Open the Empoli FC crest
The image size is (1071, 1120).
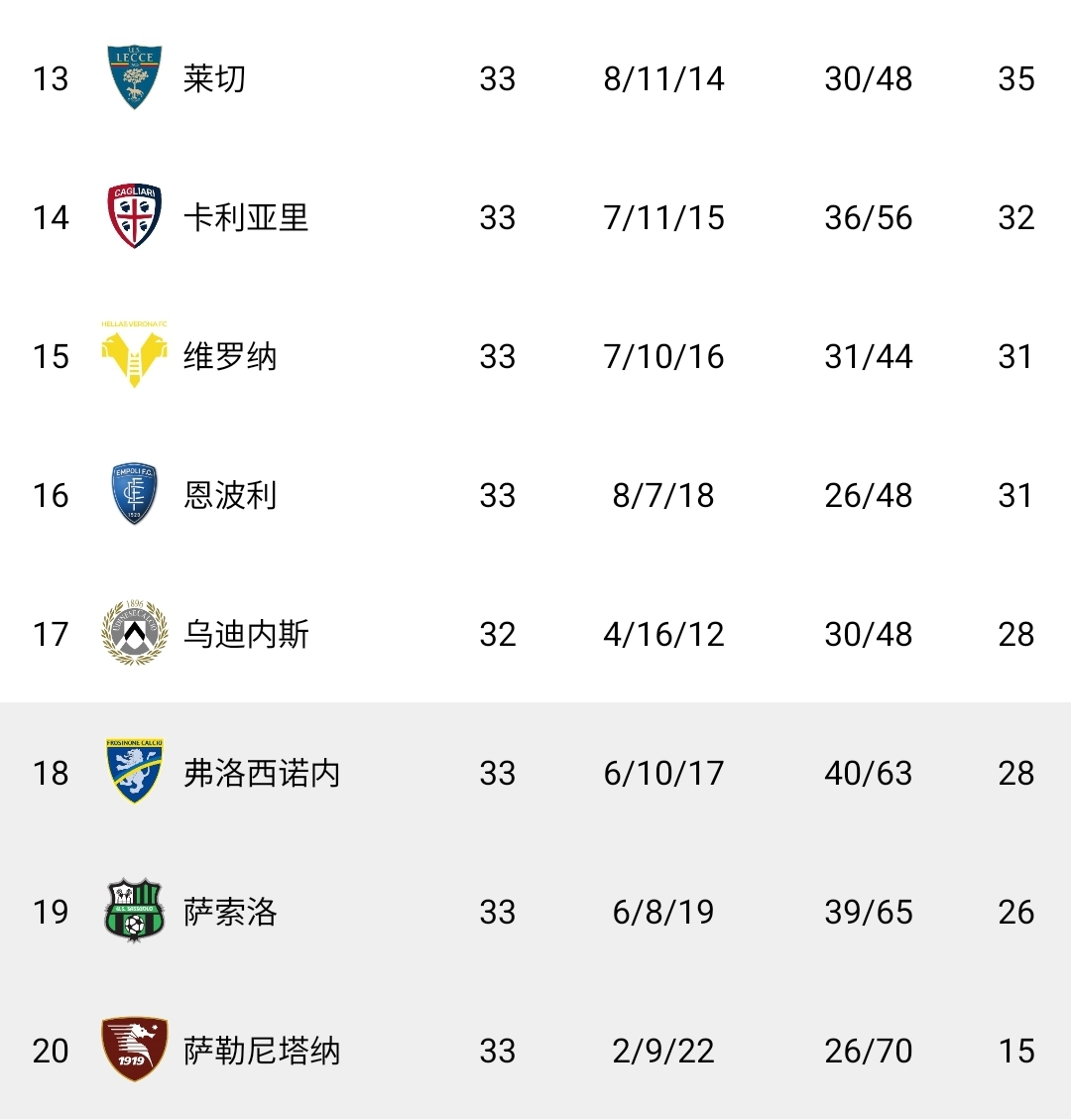click(x=134, y=494)
